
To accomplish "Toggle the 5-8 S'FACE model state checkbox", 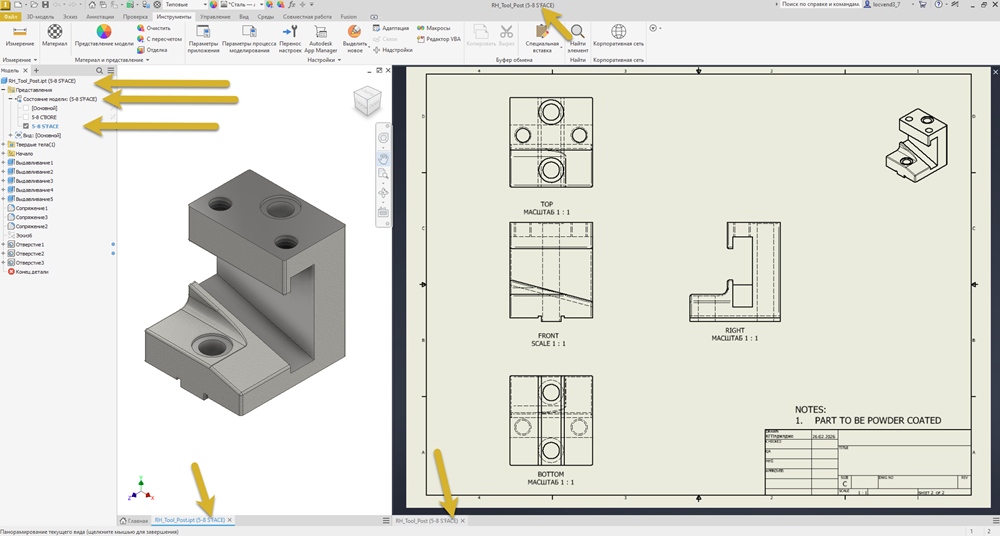I will tap(26, 126).
